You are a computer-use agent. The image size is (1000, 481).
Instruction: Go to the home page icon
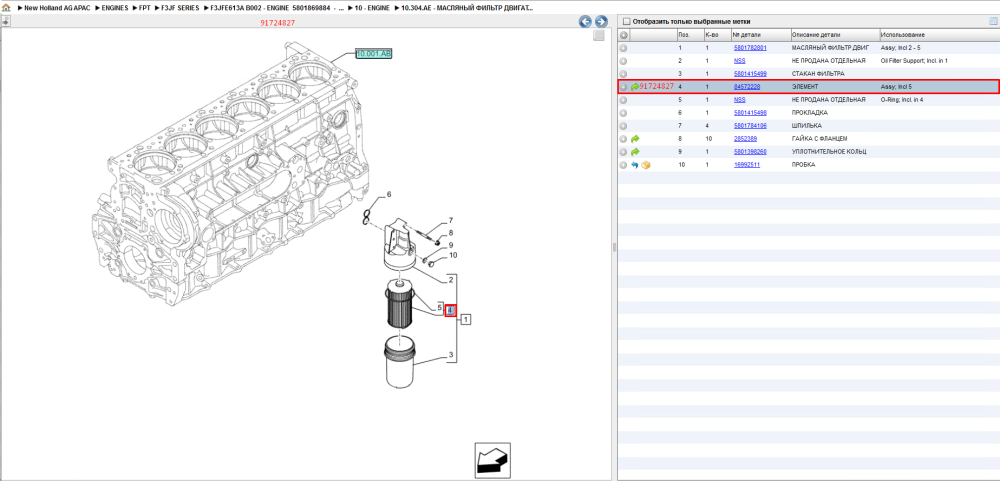coord(6,8)
